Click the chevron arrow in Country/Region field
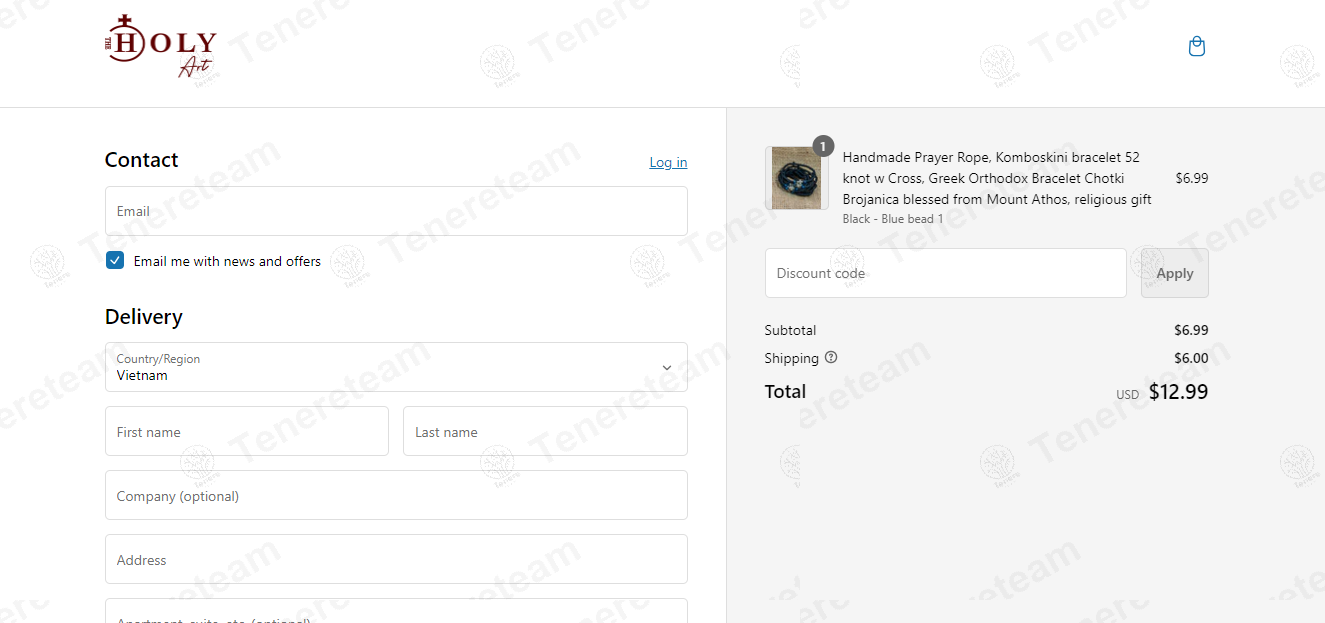 point(667,368)
